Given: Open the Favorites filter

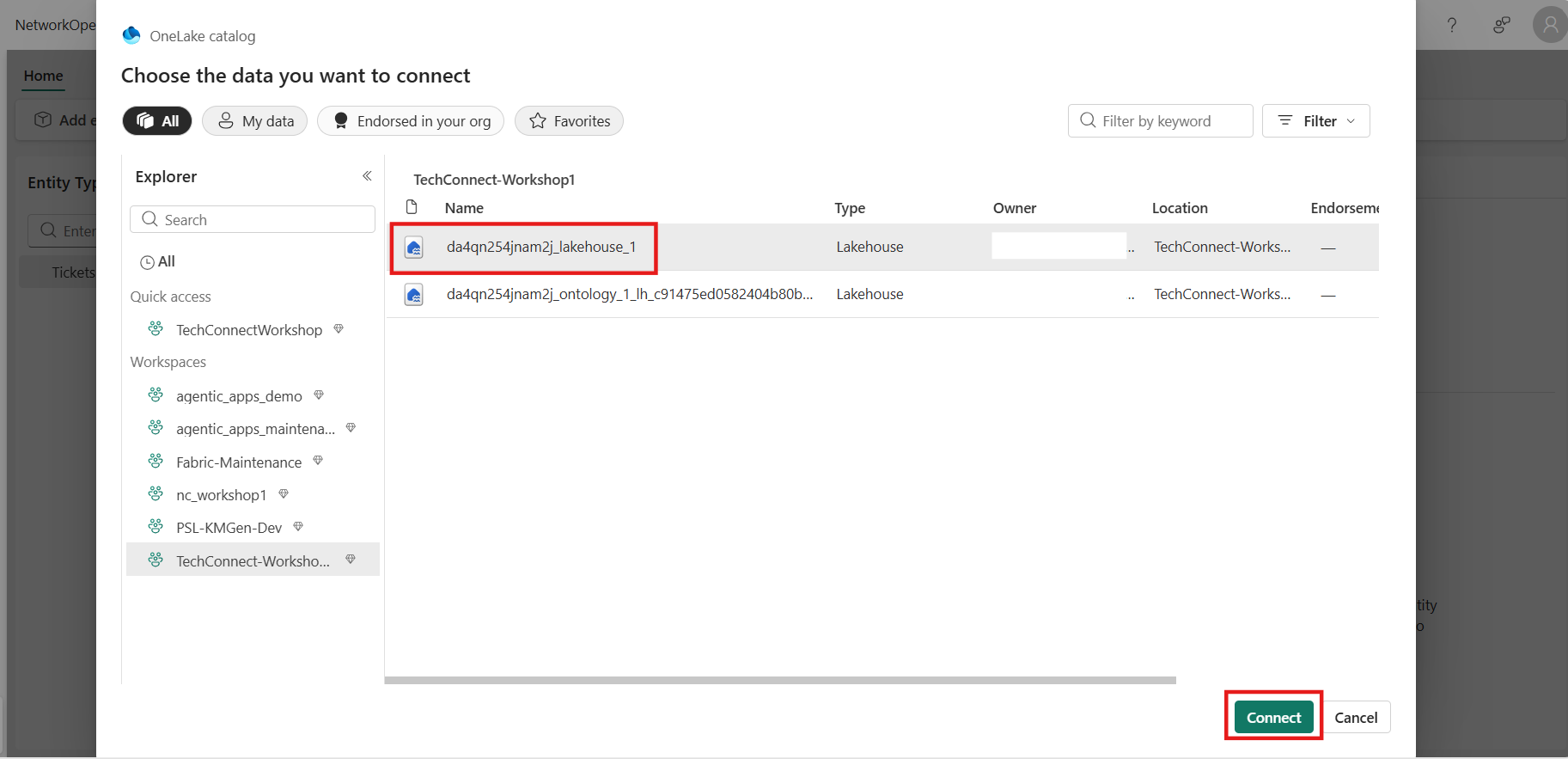Looking at the screenshot, I should [569, 121].
